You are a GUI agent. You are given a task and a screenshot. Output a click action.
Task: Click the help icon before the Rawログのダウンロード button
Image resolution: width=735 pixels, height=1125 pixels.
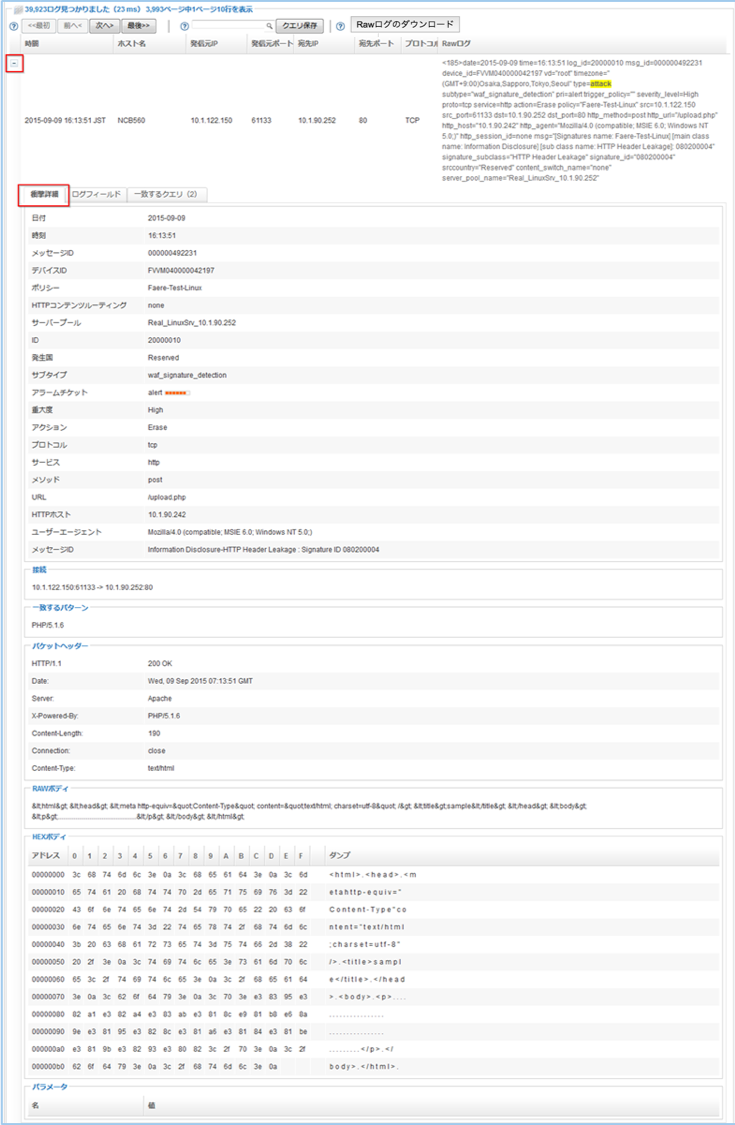point(340,26)
